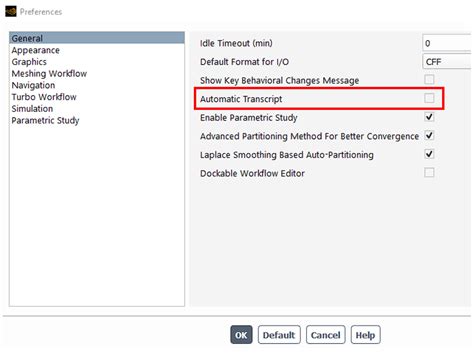Image resolution: width=474 pixels, height=361 pixels.
Task: Open Meshing Workflow preferences
Action: click(49, 74)
